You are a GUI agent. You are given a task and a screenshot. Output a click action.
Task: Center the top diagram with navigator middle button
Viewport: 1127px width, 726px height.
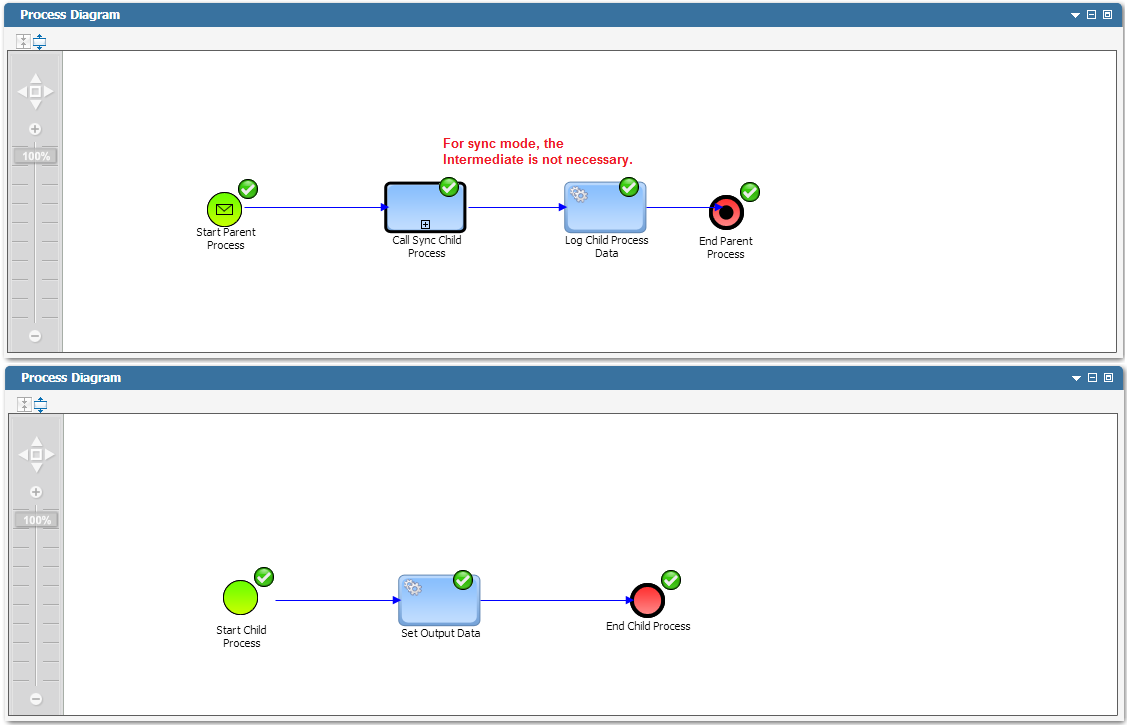pyautogui.click(x=35, y=91)
